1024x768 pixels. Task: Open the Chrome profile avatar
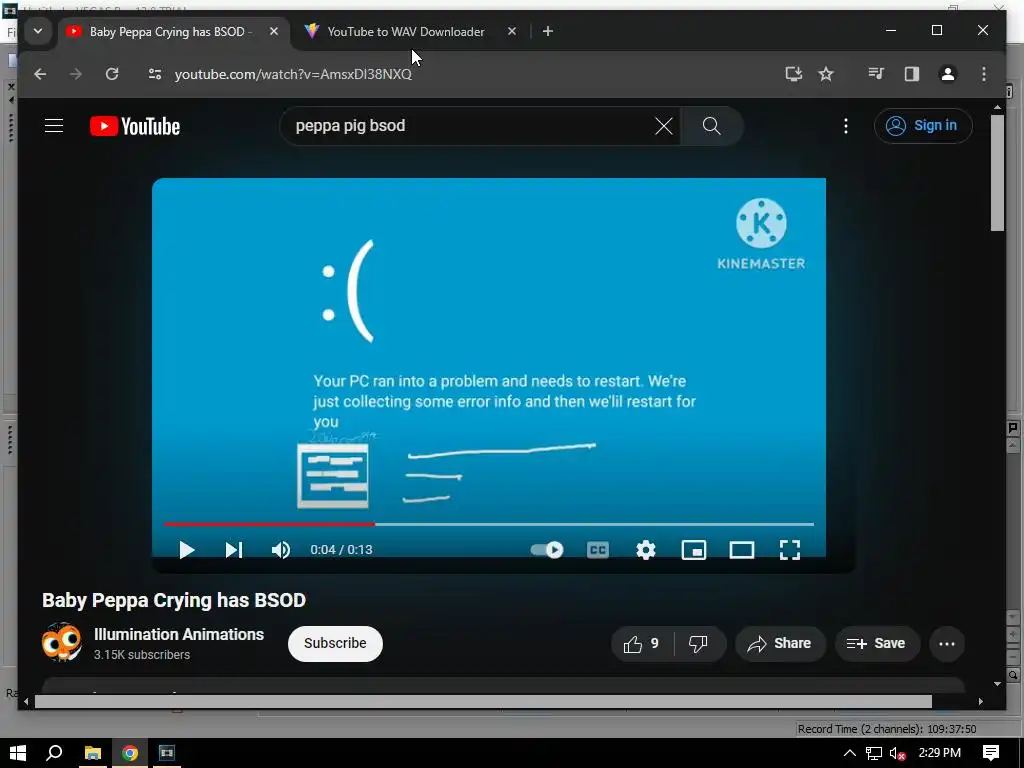[948, 74]
